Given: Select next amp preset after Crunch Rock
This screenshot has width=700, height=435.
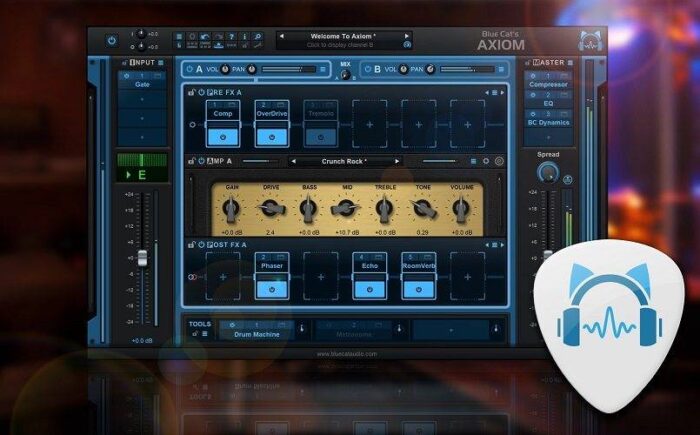Looking at the screenshot, I should [398, 161].
